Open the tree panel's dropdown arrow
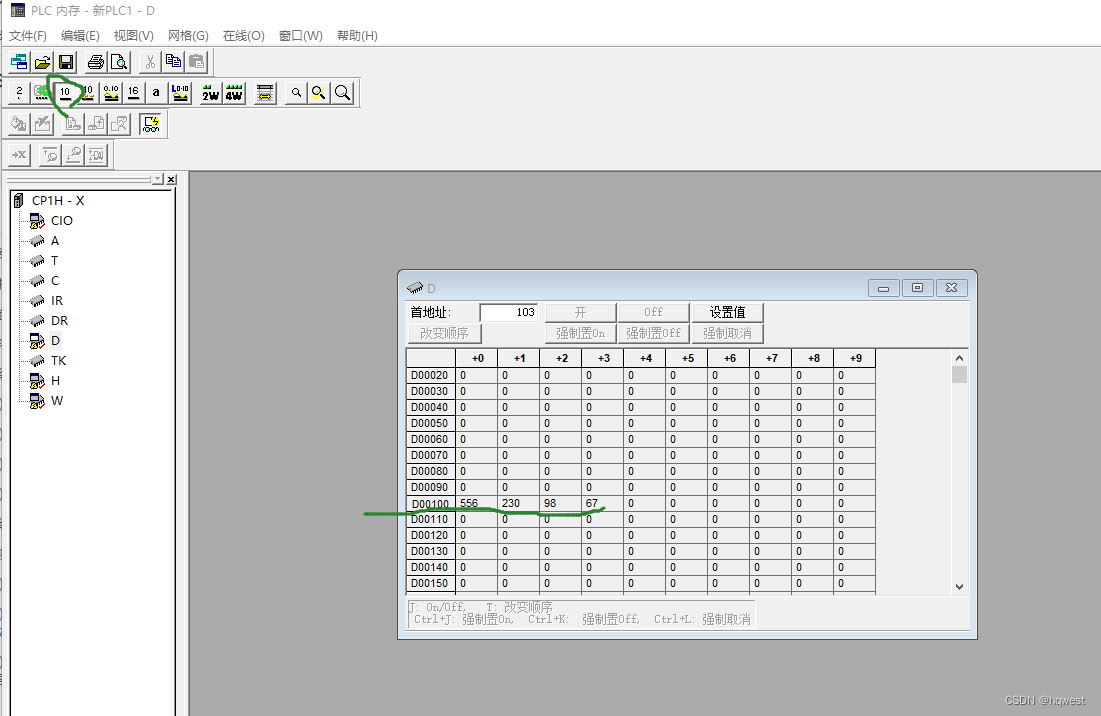Image resolution: width=1101 pixels, height=716 pixels. [158, 180]
